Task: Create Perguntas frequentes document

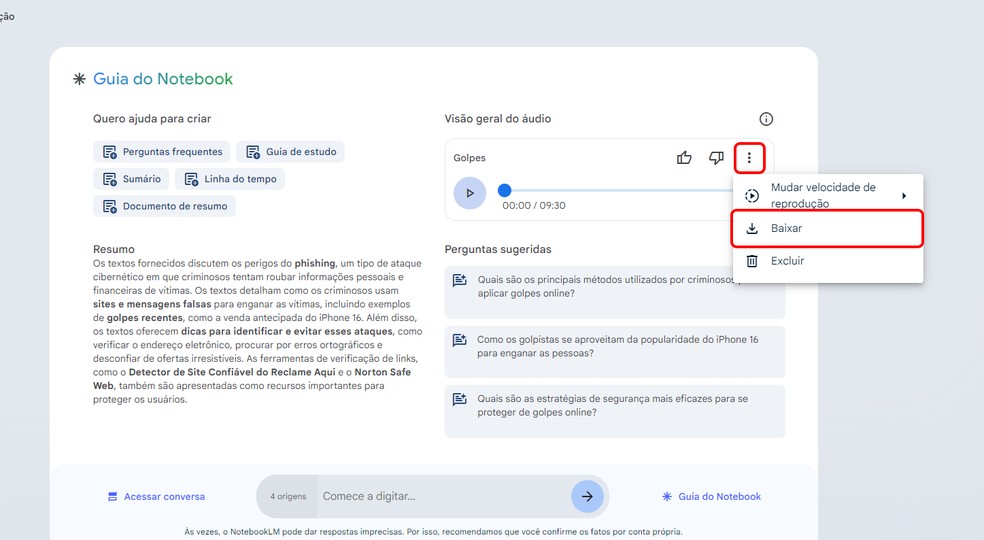Action: [162, 152]
